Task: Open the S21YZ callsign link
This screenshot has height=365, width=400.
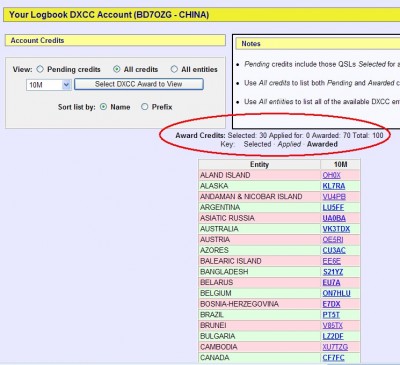Action: [333, 272]
